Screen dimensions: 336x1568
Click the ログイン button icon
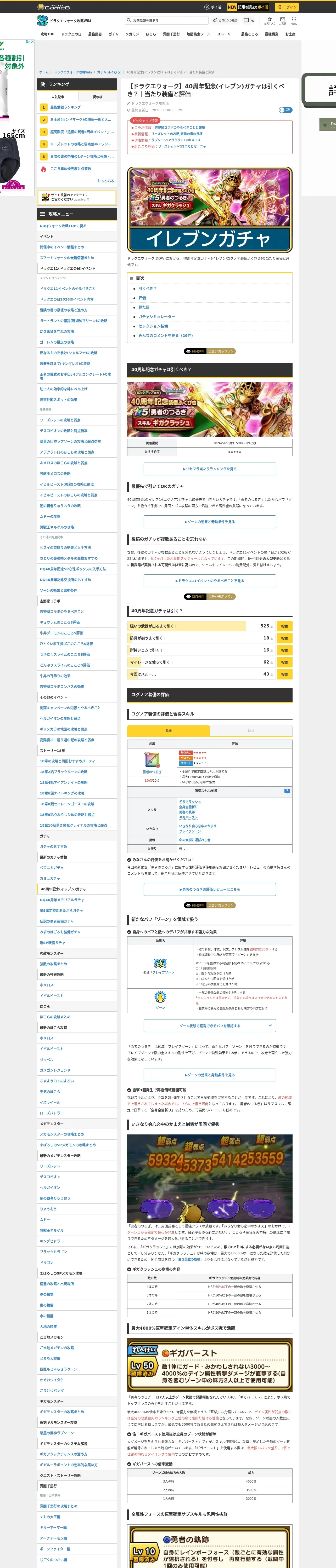[286, 7]
